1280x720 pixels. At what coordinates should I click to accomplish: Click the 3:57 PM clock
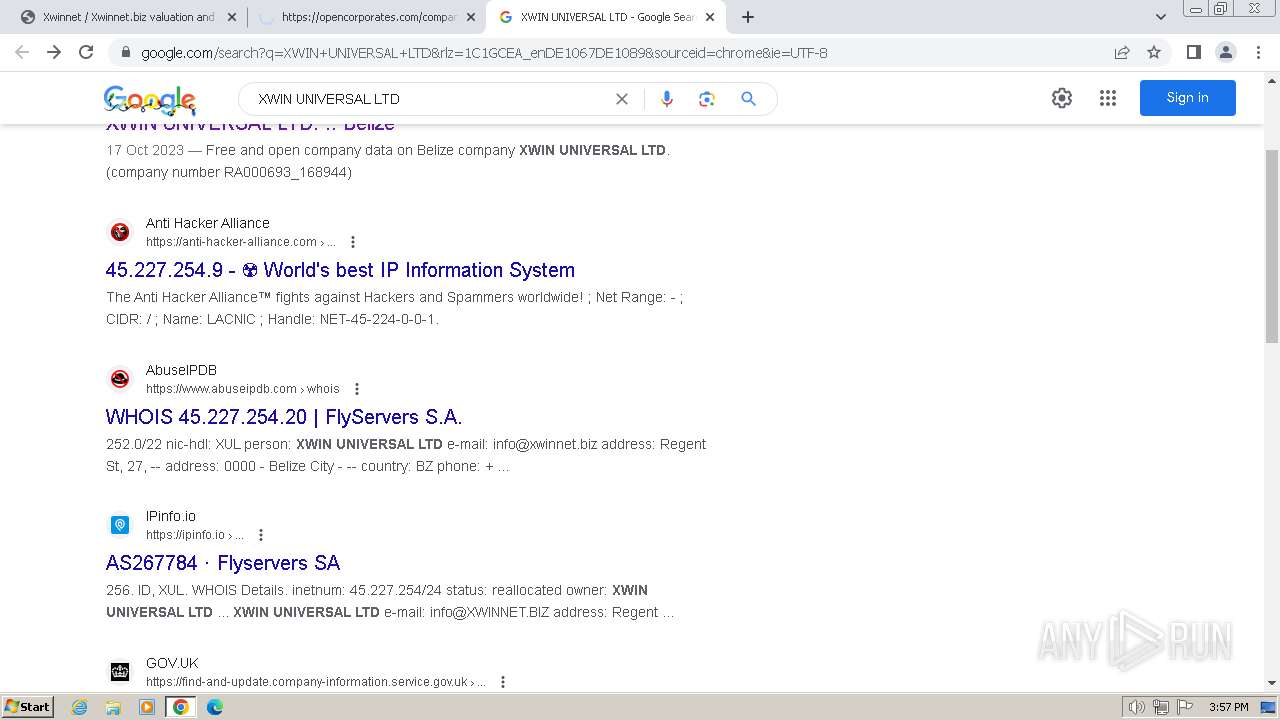point(1228,707)
